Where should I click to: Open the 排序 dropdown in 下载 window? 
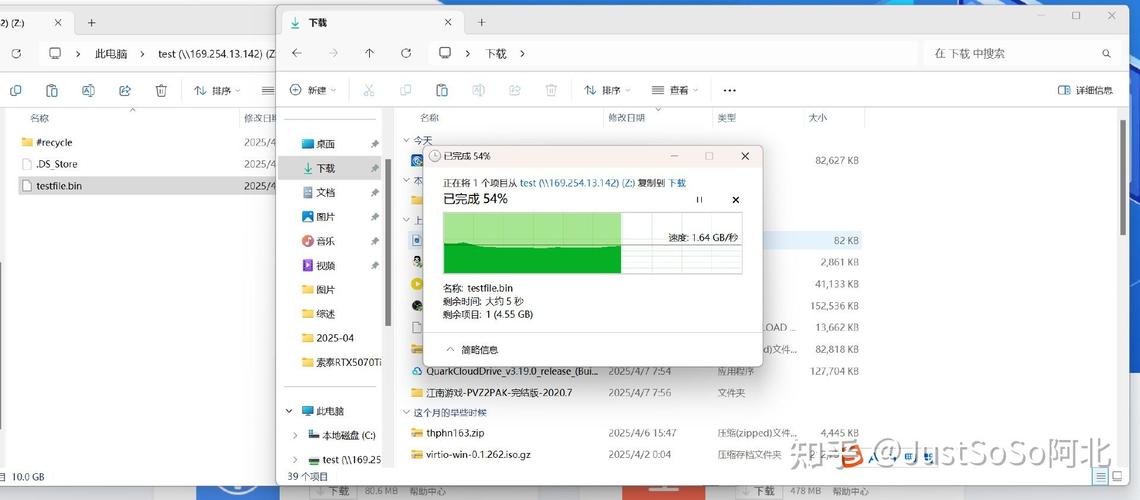[x=607, y=90]
